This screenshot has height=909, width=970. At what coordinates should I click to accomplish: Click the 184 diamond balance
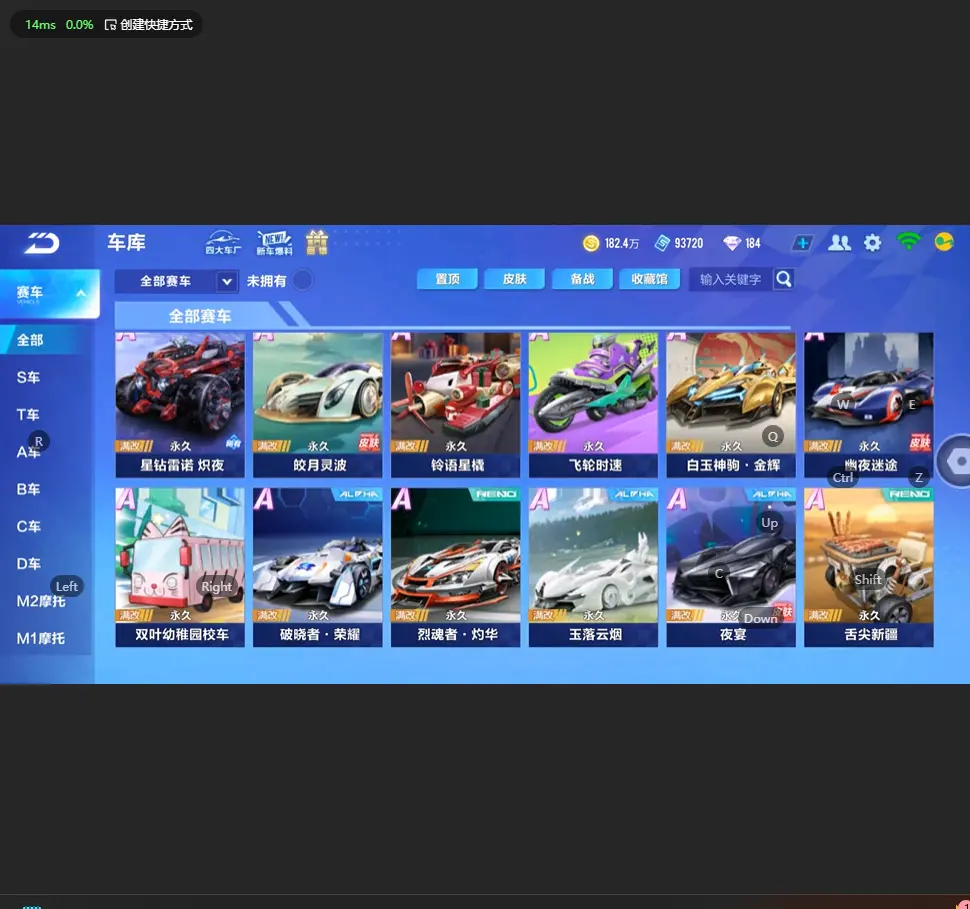(753, 243)
